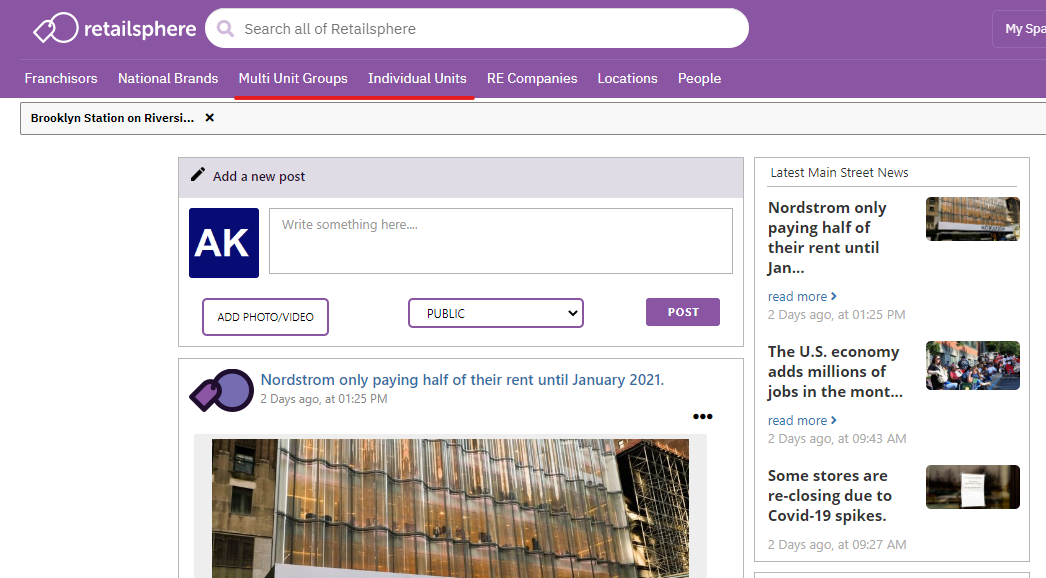Image resolution: width=1046 pixels, height=578 pixels.
Task: Open the PUBLIC visibility dropdown
Action: 496,313
